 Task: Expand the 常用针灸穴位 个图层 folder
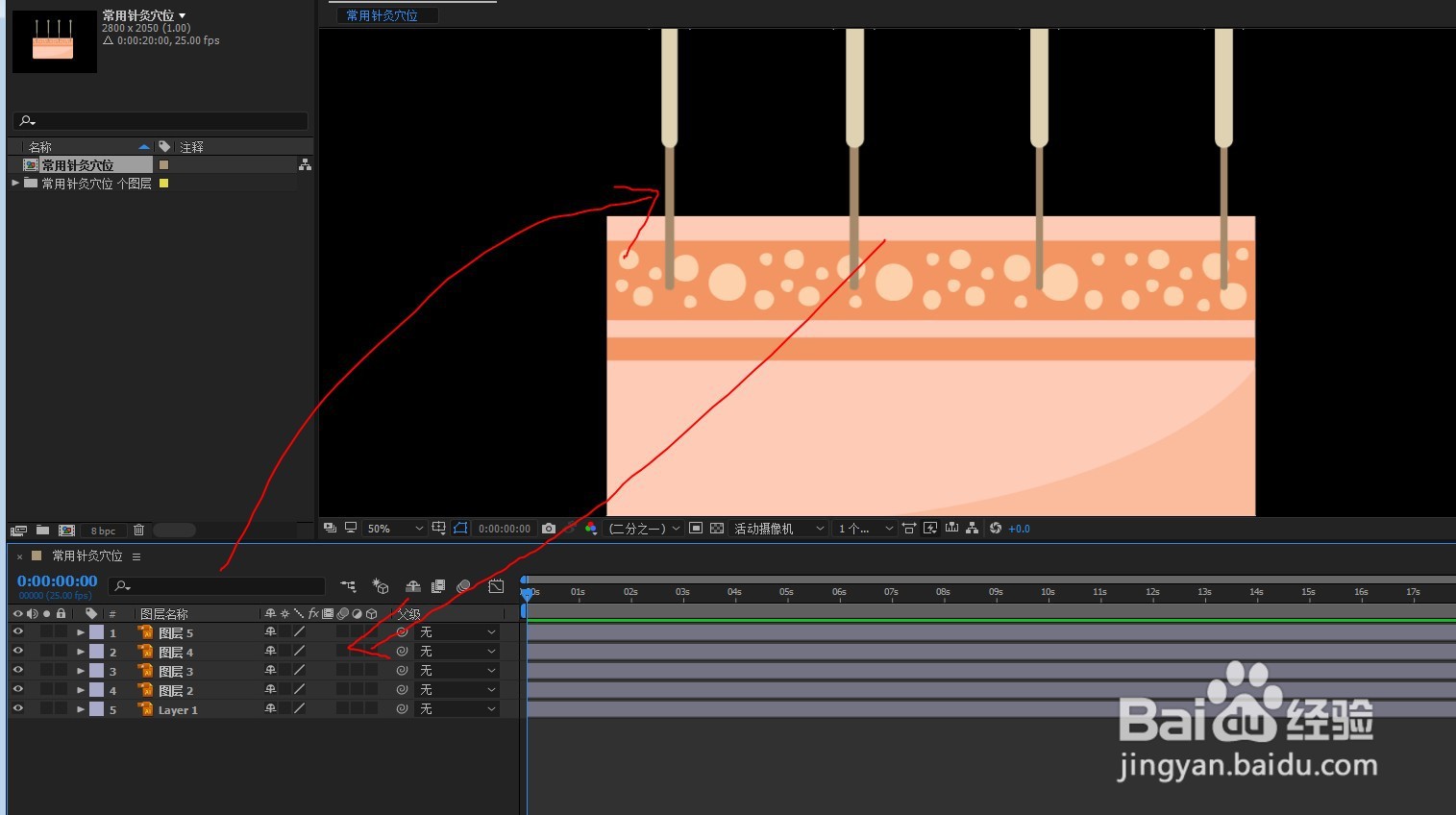click(14, 183)
